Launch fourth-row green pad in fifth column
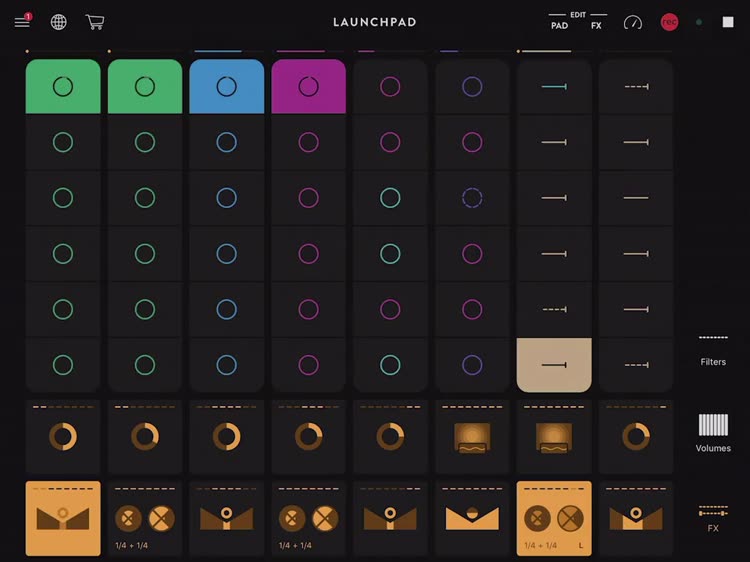This screenshot has height=562, width=750. [x=390, y=253]
